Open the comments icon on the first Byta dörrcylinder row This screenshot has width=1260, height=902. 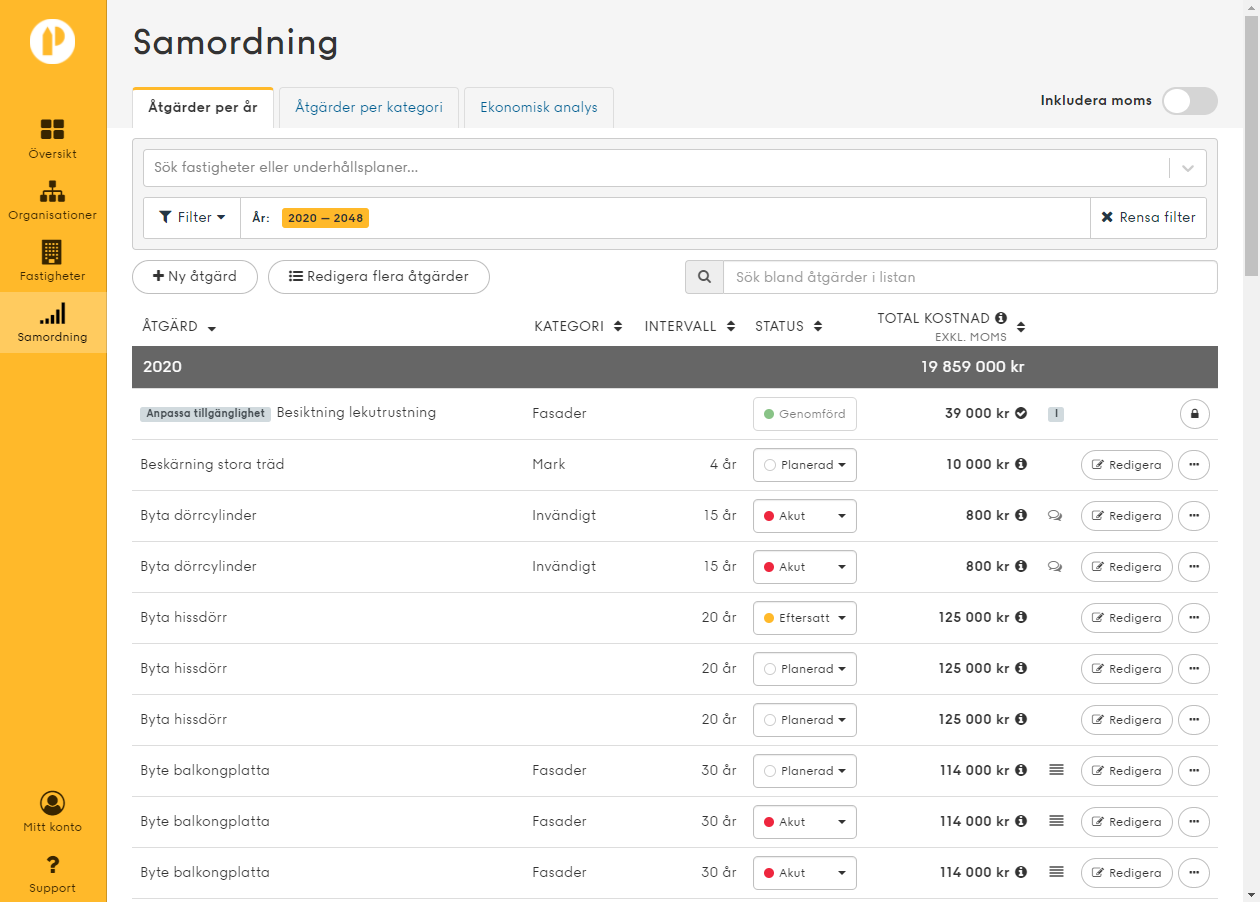[1055, 516]
